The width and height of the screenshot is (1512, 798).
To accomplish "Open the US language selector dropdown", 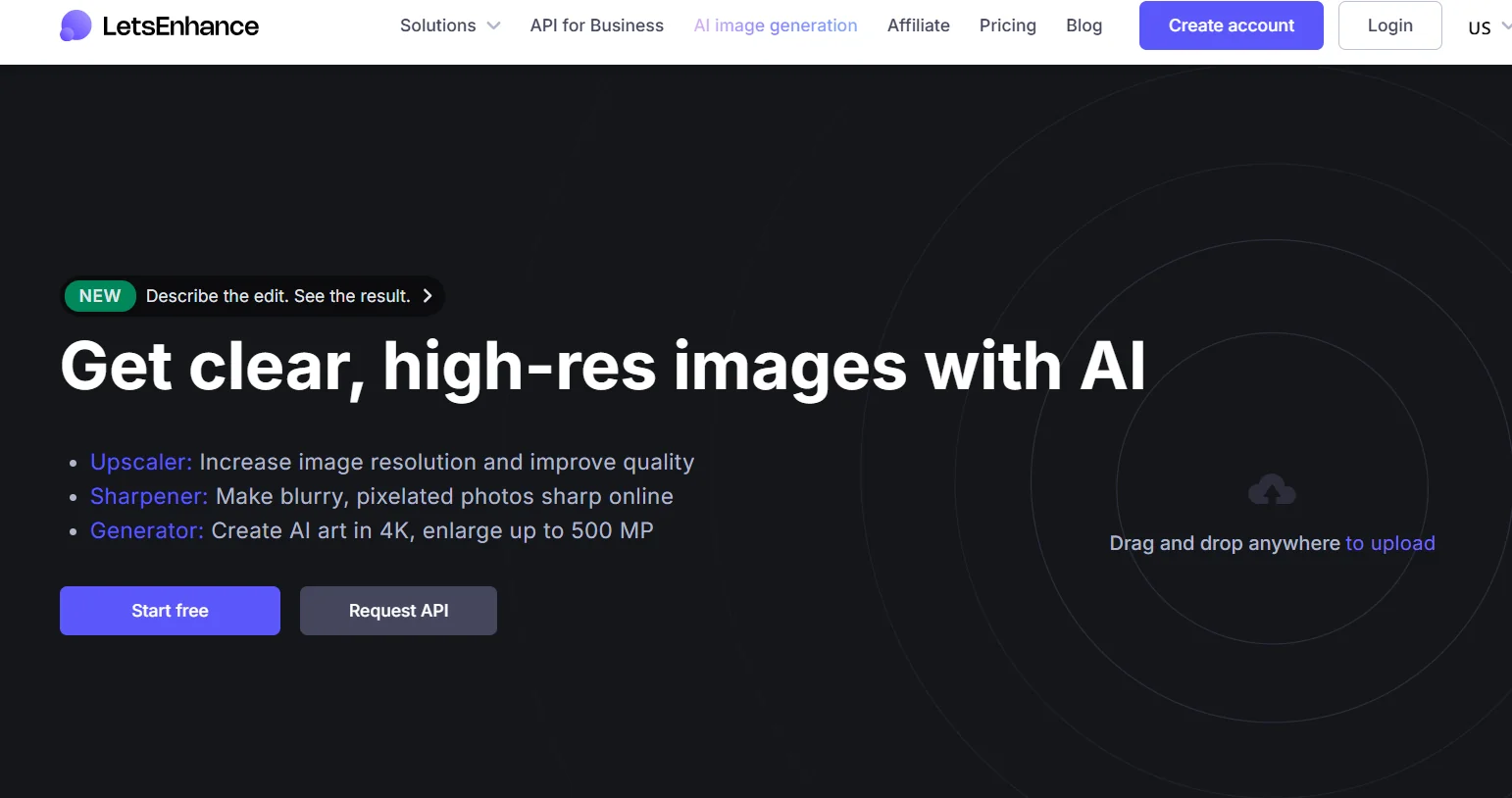I will tap(1487, 27).
